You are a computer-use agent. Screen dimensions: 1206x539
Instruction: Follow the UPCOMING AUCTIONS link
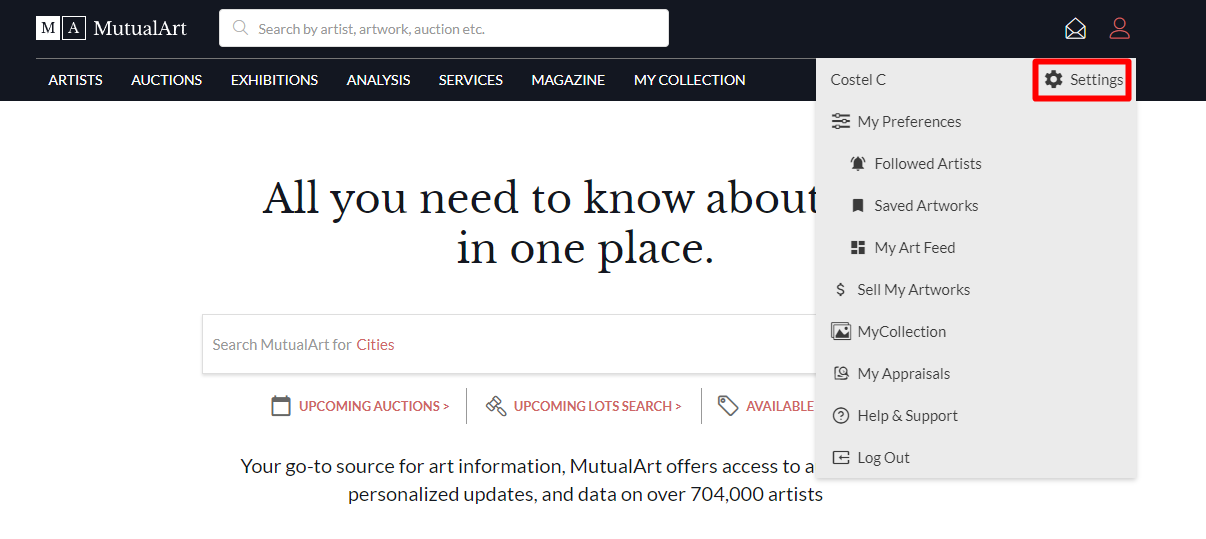point(373,406)
